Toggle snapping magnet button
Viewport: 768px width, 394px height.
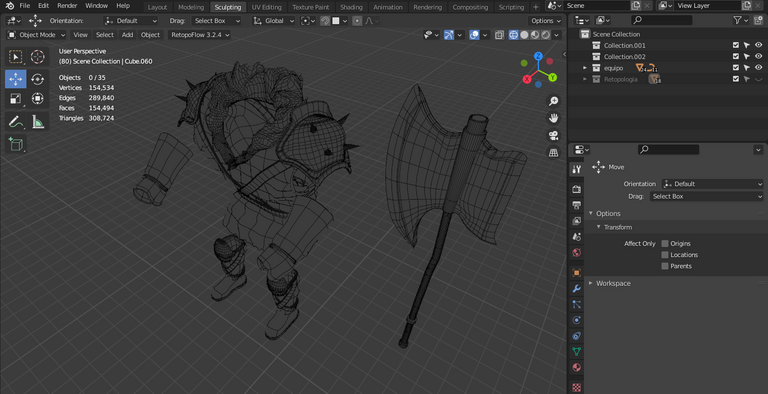tap(324, 21)
